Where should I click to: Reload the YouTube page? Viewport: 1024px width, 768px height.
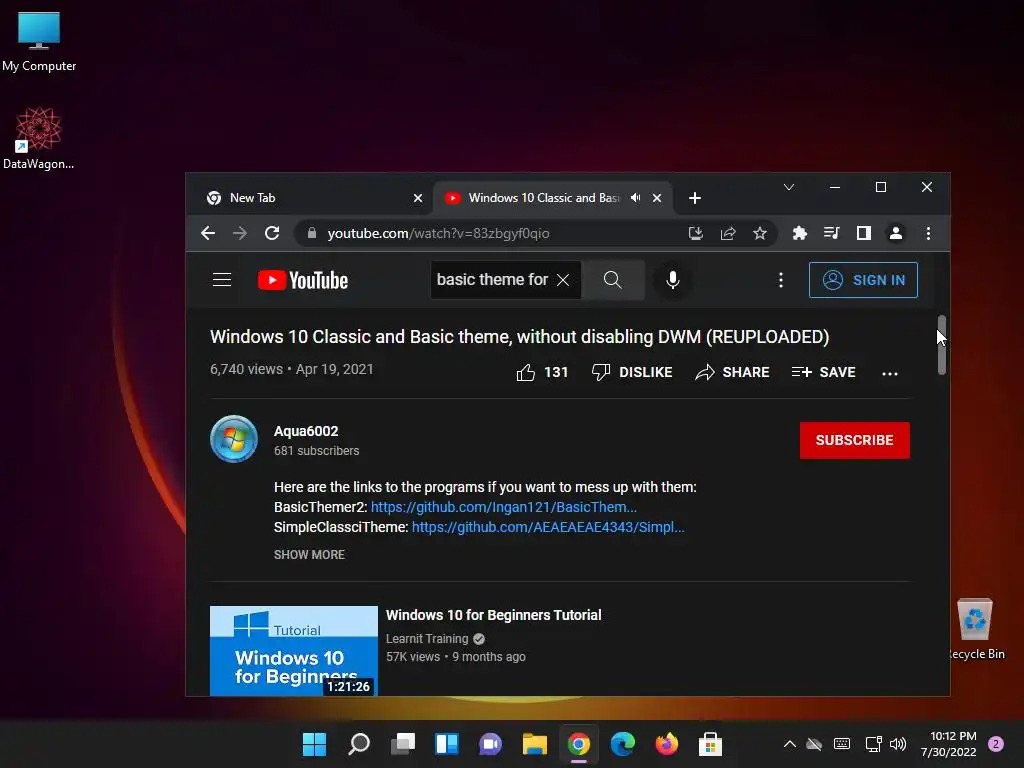pos(272,233)
